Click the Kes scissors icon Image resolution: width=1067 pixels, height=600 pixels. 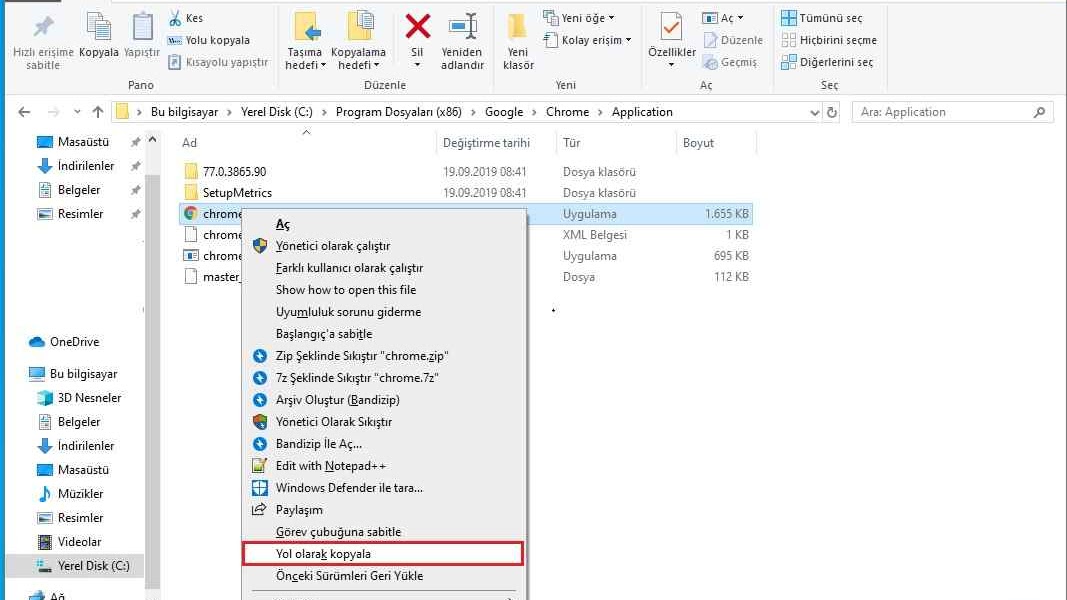click(x=175, y=18)
